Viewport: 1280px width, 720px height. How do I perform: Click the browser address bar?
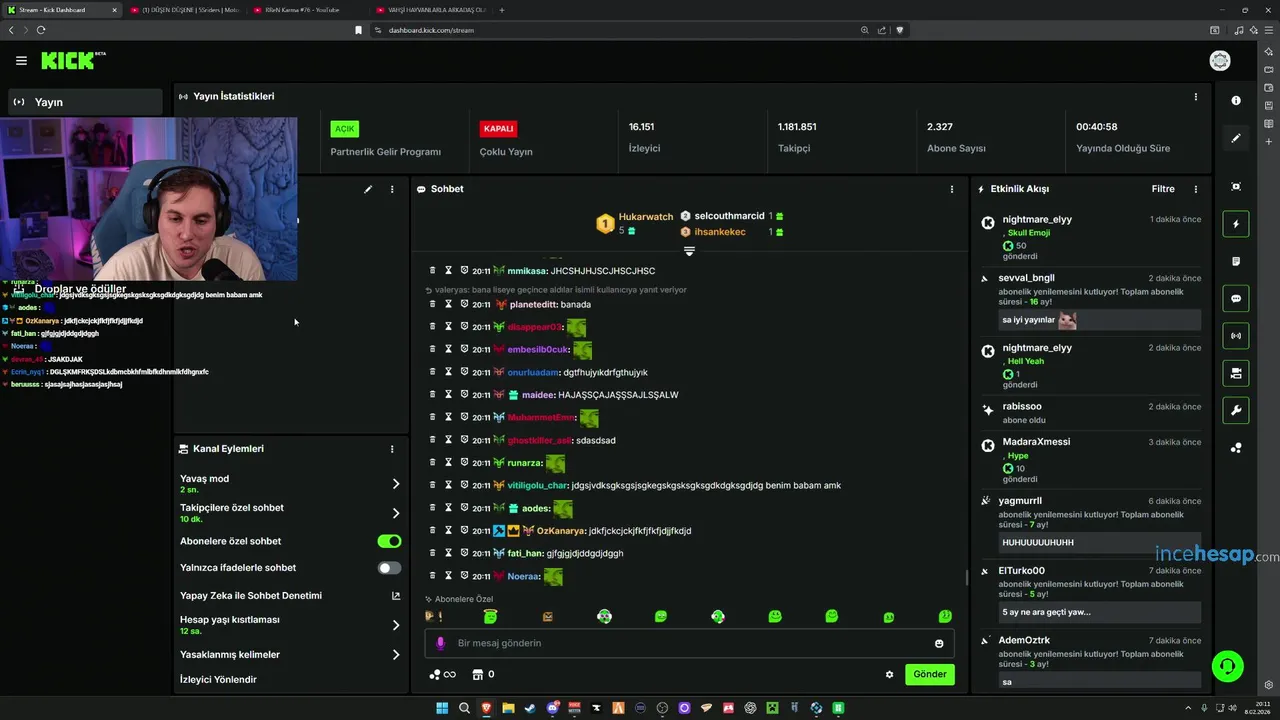click(620, 30)
